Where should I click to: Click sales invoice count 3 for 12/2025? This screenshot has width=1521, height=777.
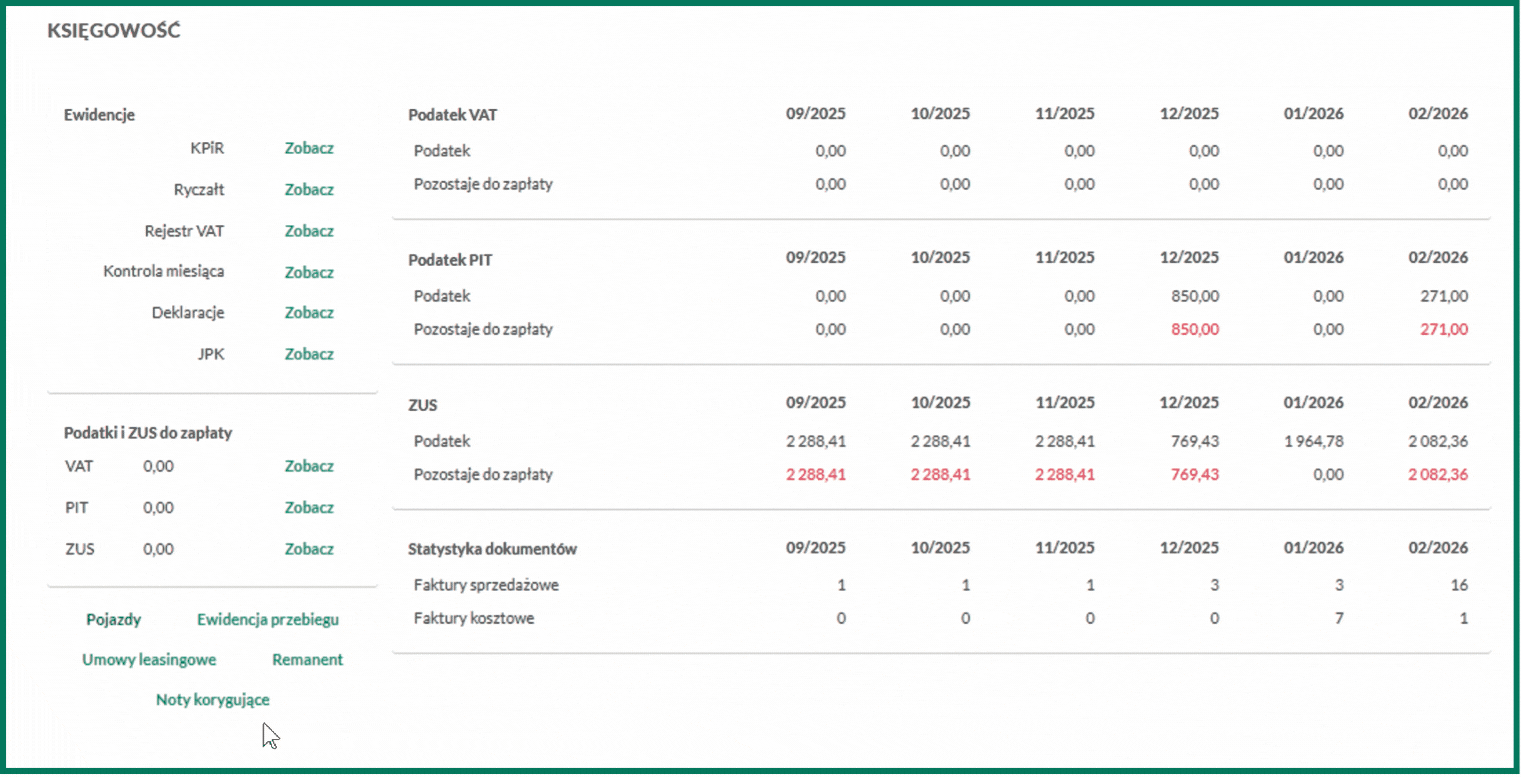tap(1215, 586)
